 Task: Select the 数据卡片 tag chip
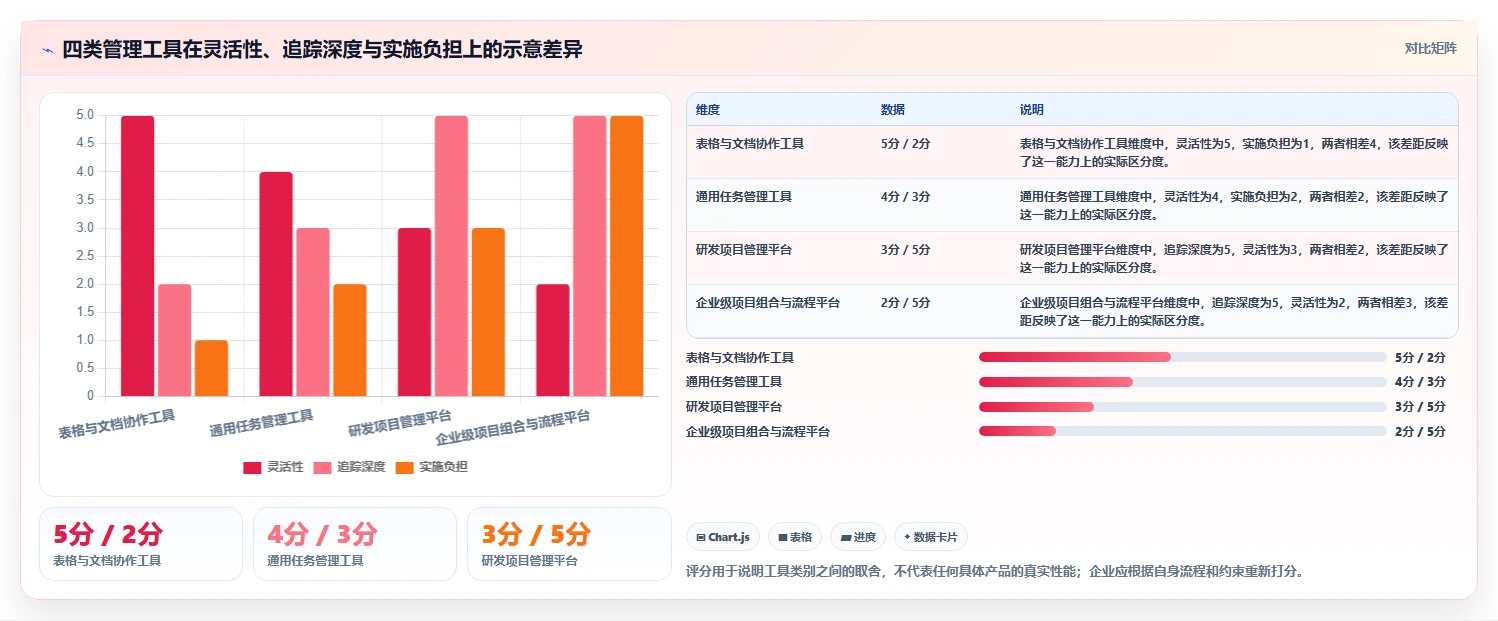click(x=931, y=537)
